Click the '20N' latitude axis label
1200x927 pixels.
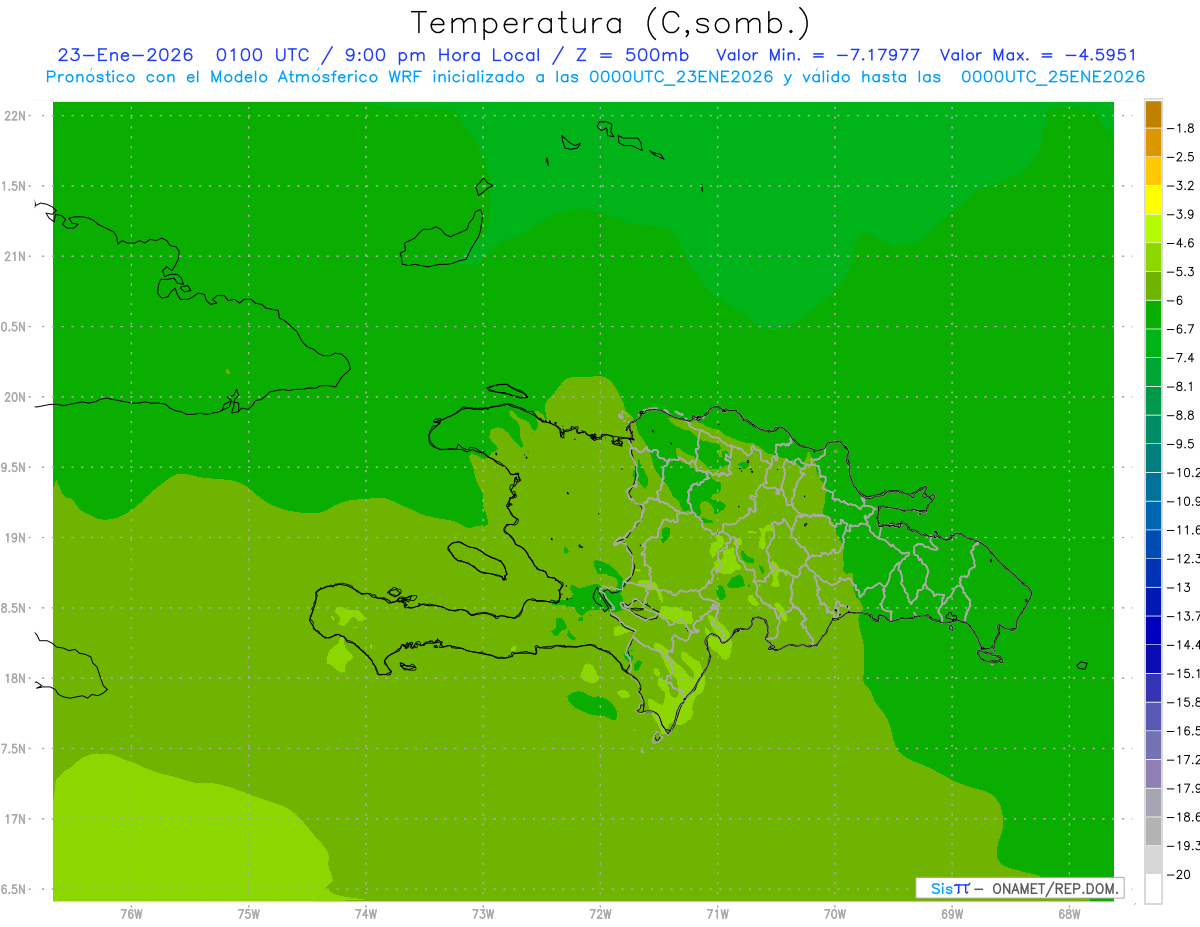point(15,397)
